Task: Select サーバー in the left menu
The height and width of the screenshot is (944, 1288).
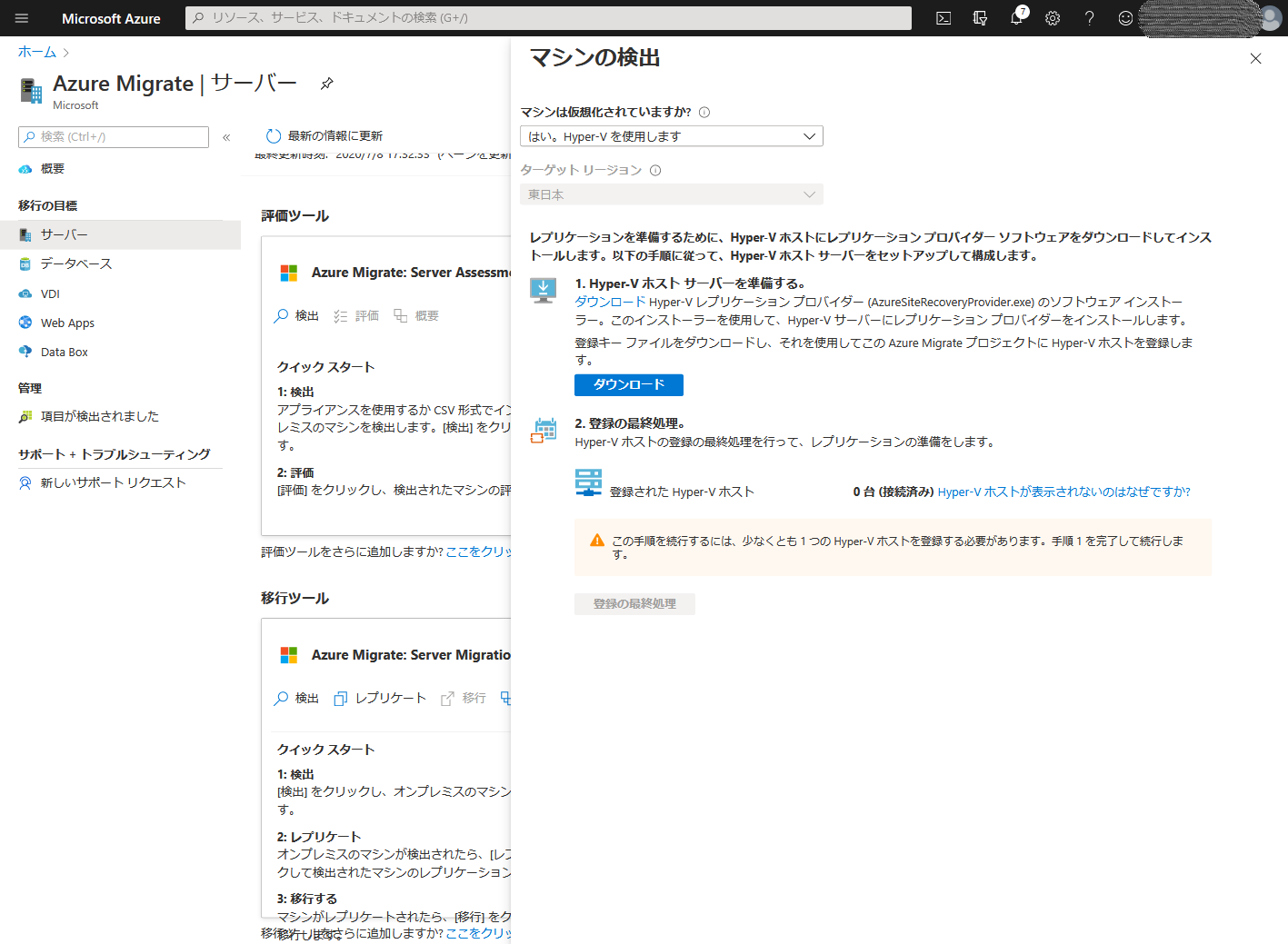Action: pyautogui.click(x=120, y=234)
